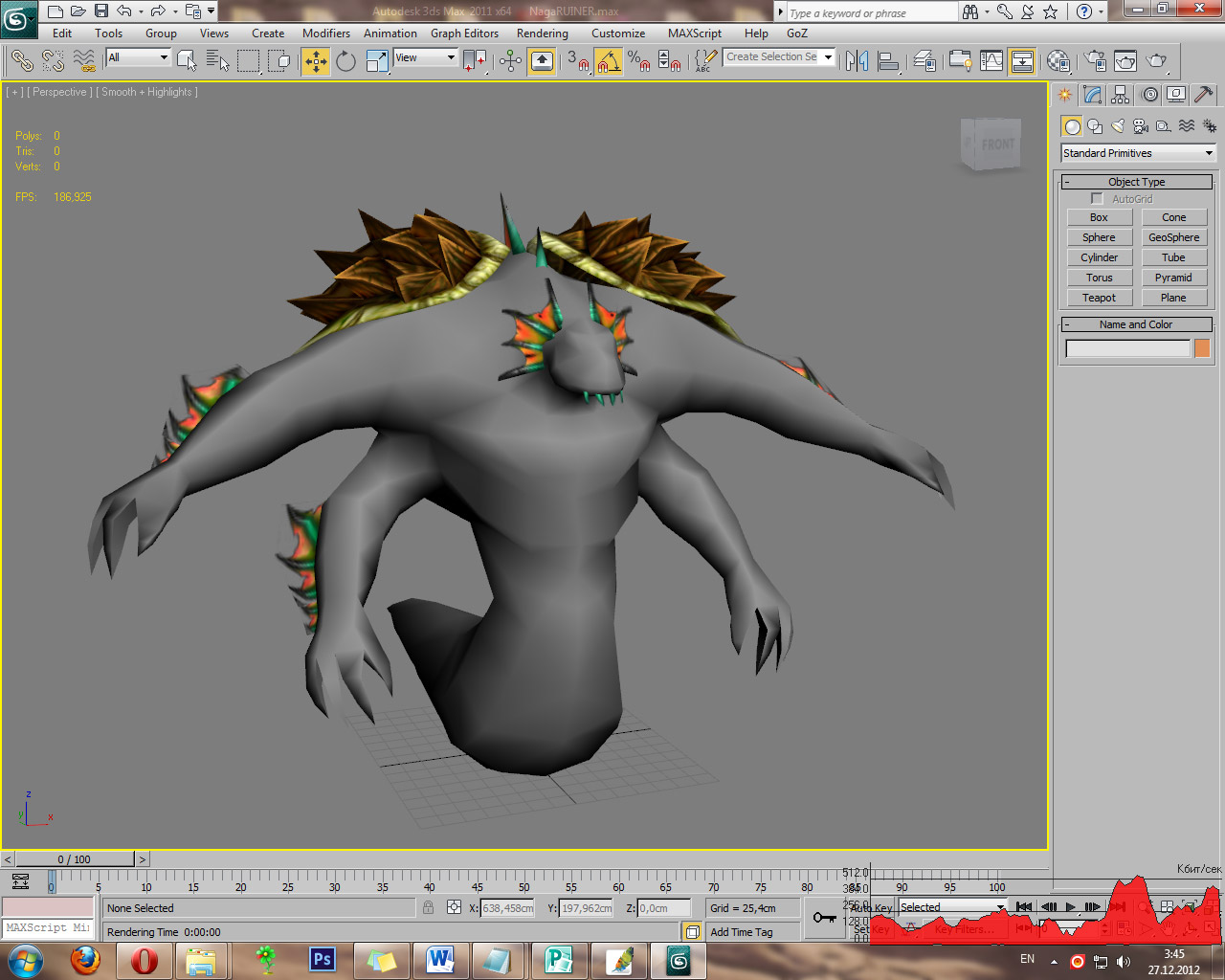The height and width of the screenshot is (980, 1225).
Task: Click the Select and Link chain icon
Action: point(21,61)
